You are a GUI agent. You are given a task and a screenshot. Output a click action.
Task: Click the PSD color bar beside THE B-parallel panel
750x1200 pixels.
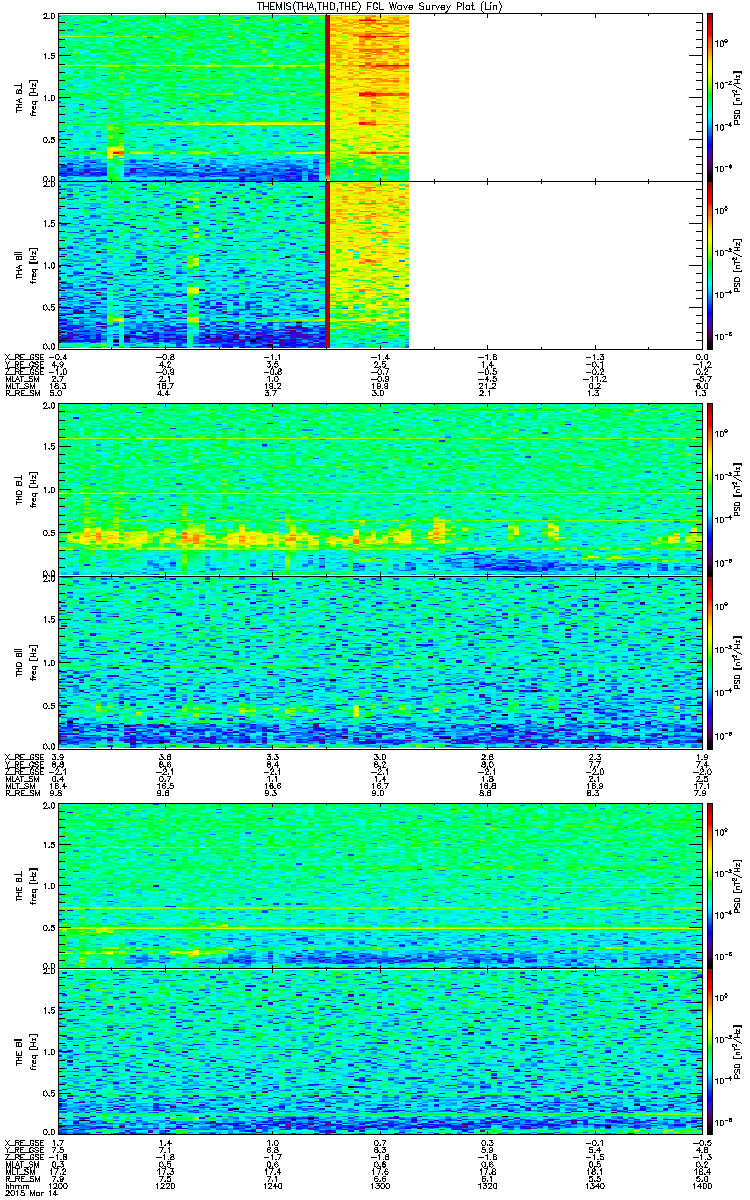tap(711, 1050)
